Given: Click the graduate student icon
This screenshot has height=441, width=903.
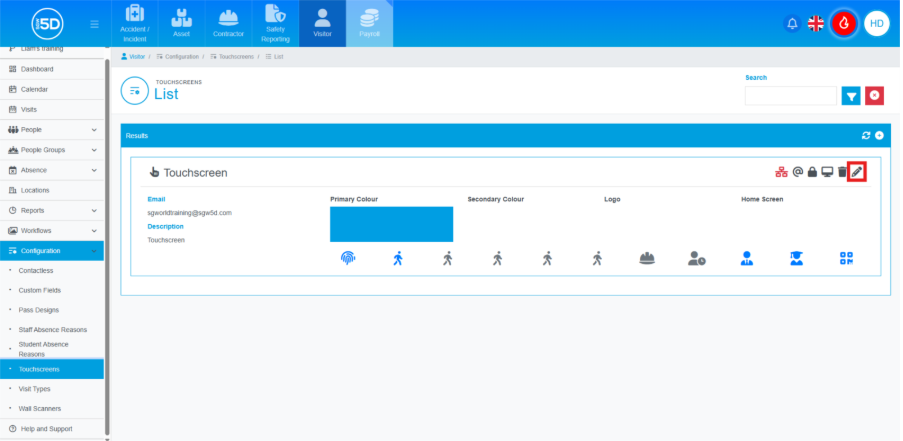Looking at the screenshot, I should 796,258.
